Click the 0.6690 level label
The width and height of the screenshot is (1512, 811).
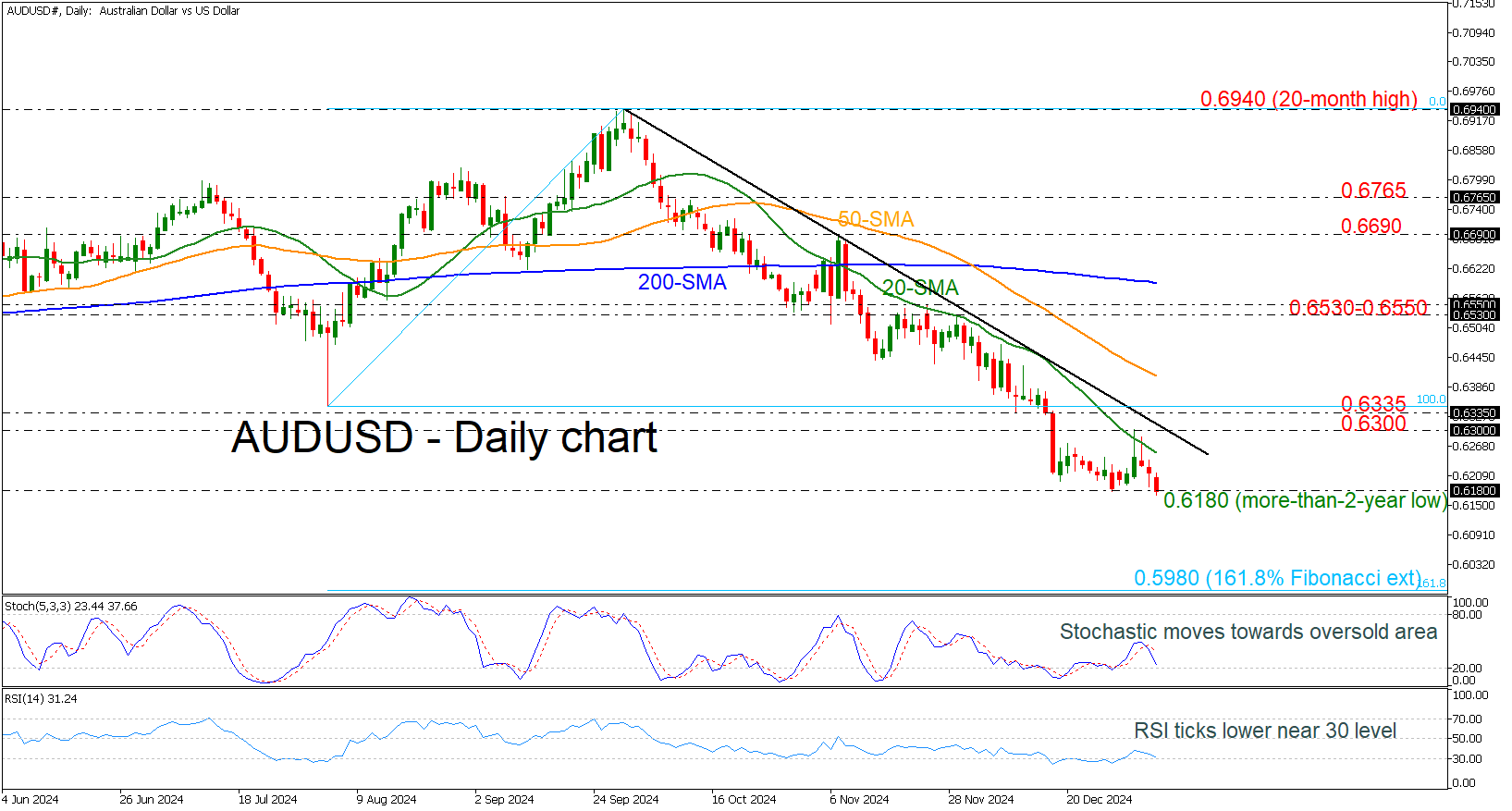pyautogui.click(x=1371, y=227)
